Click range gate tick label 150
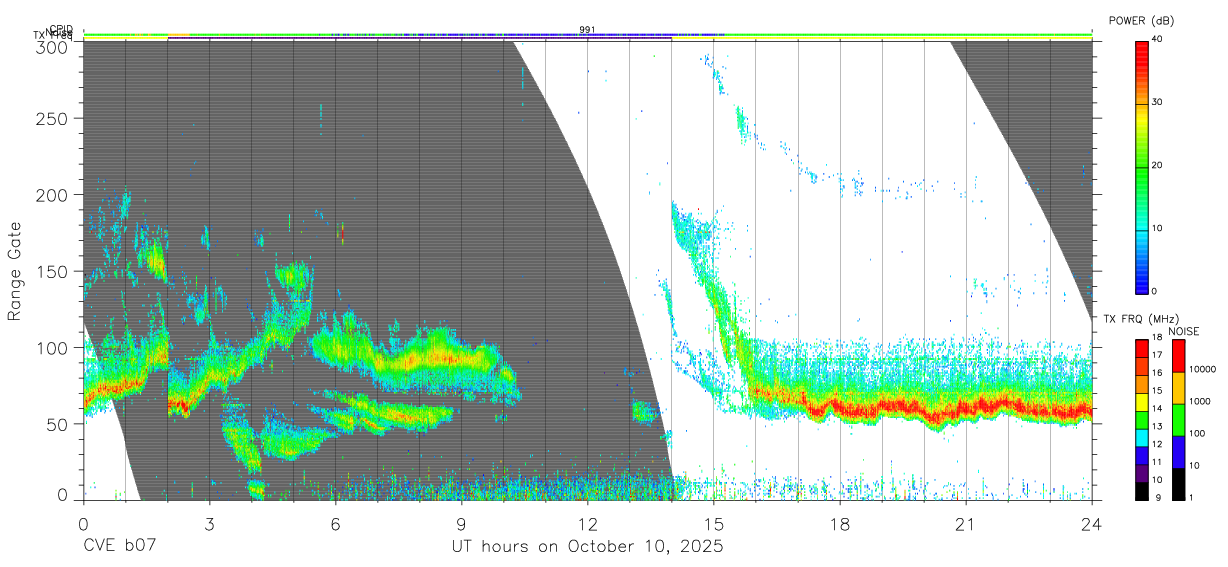Screen dimensions: 1228x567 coord(54,271)
